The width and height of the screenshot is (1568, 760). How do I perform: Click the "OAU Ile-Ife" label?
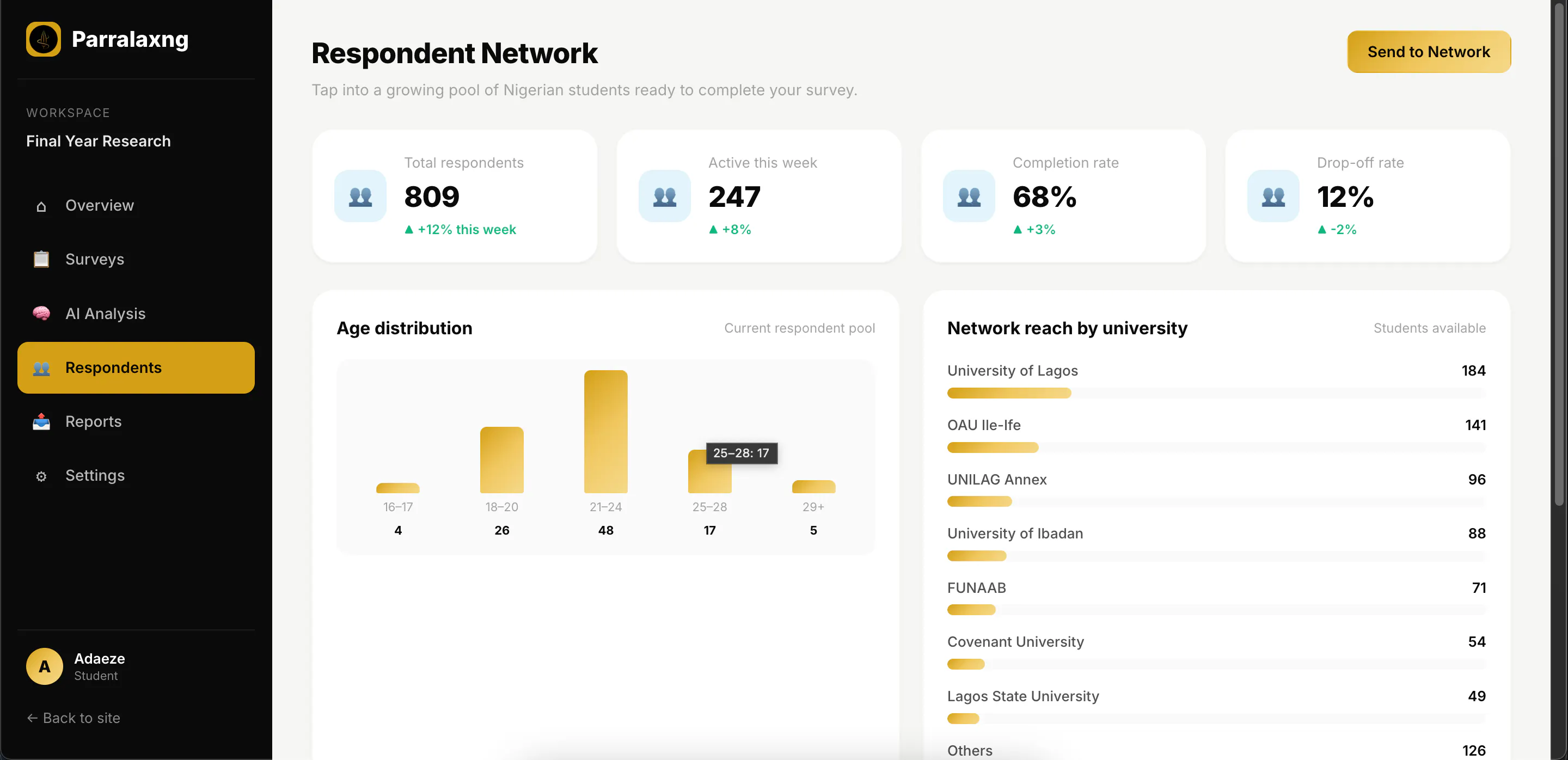984,425
